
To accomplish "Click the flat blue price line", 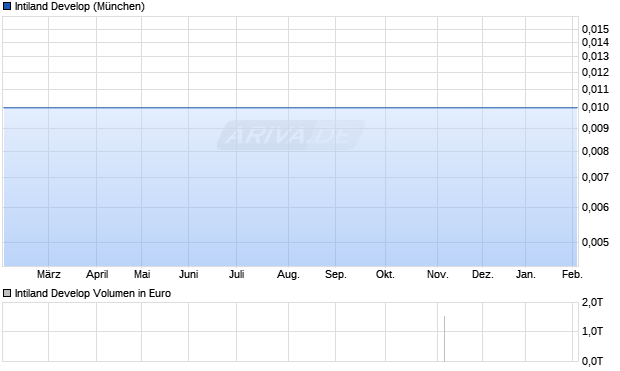I will 290,107.
